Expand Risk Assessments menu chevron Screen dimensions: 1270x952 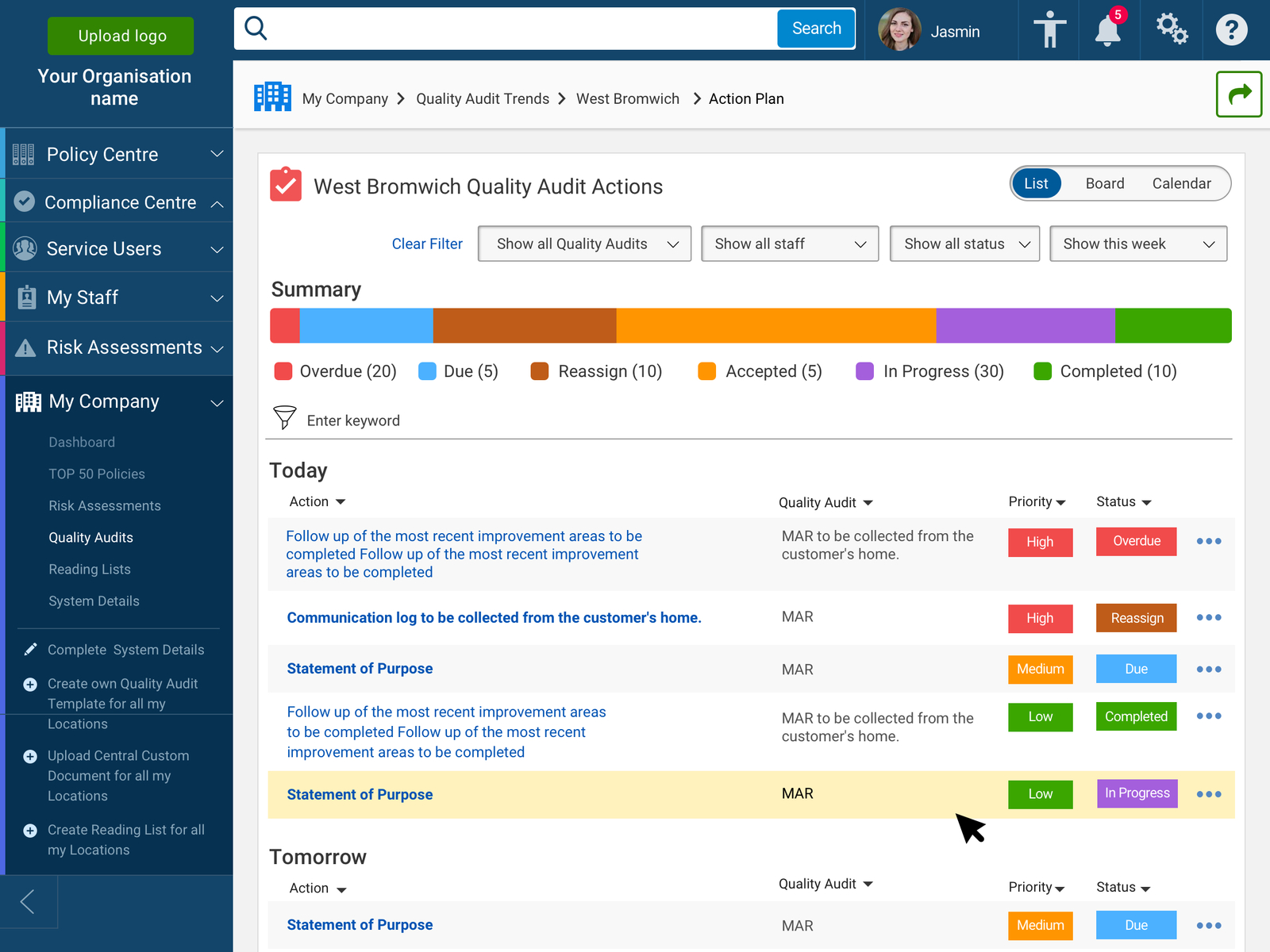point(217,349)
